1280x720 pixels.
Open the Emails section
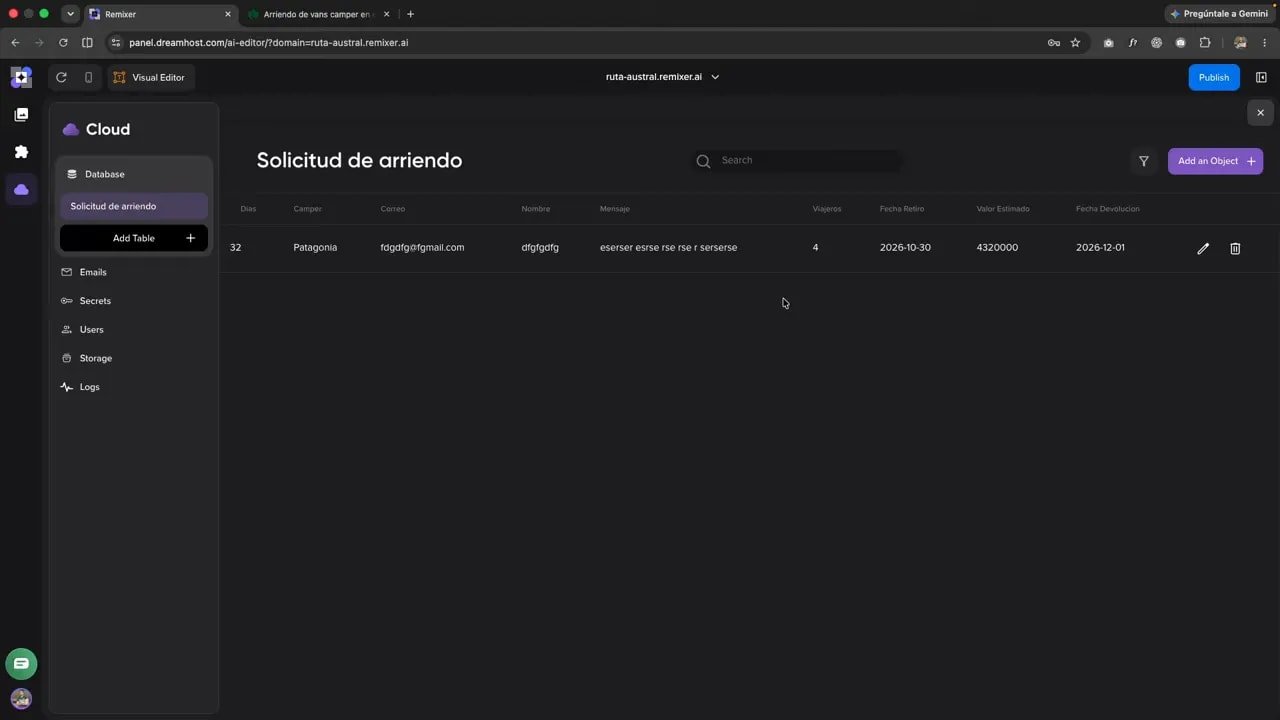coord(92,272)
